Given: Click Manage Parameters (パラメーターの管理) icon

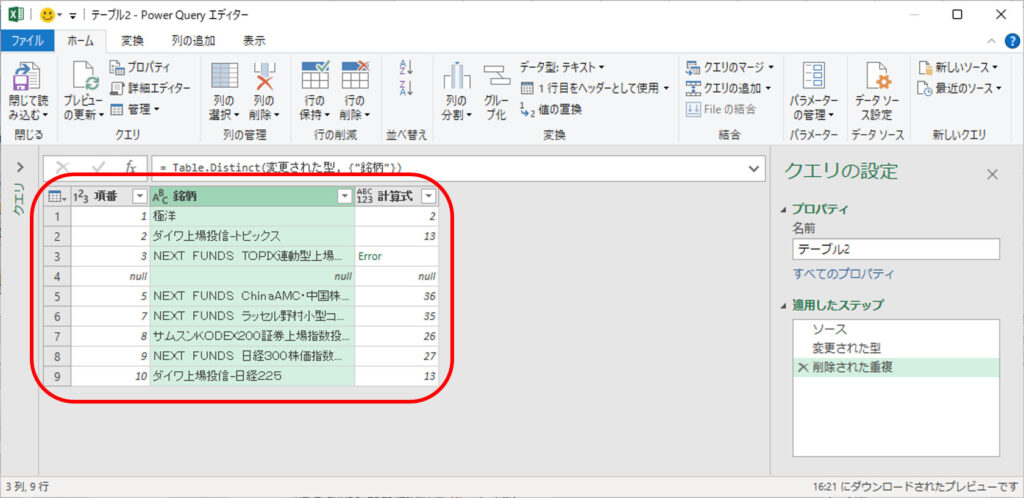Looking at the screenshot, I should (x=814, y=76).
